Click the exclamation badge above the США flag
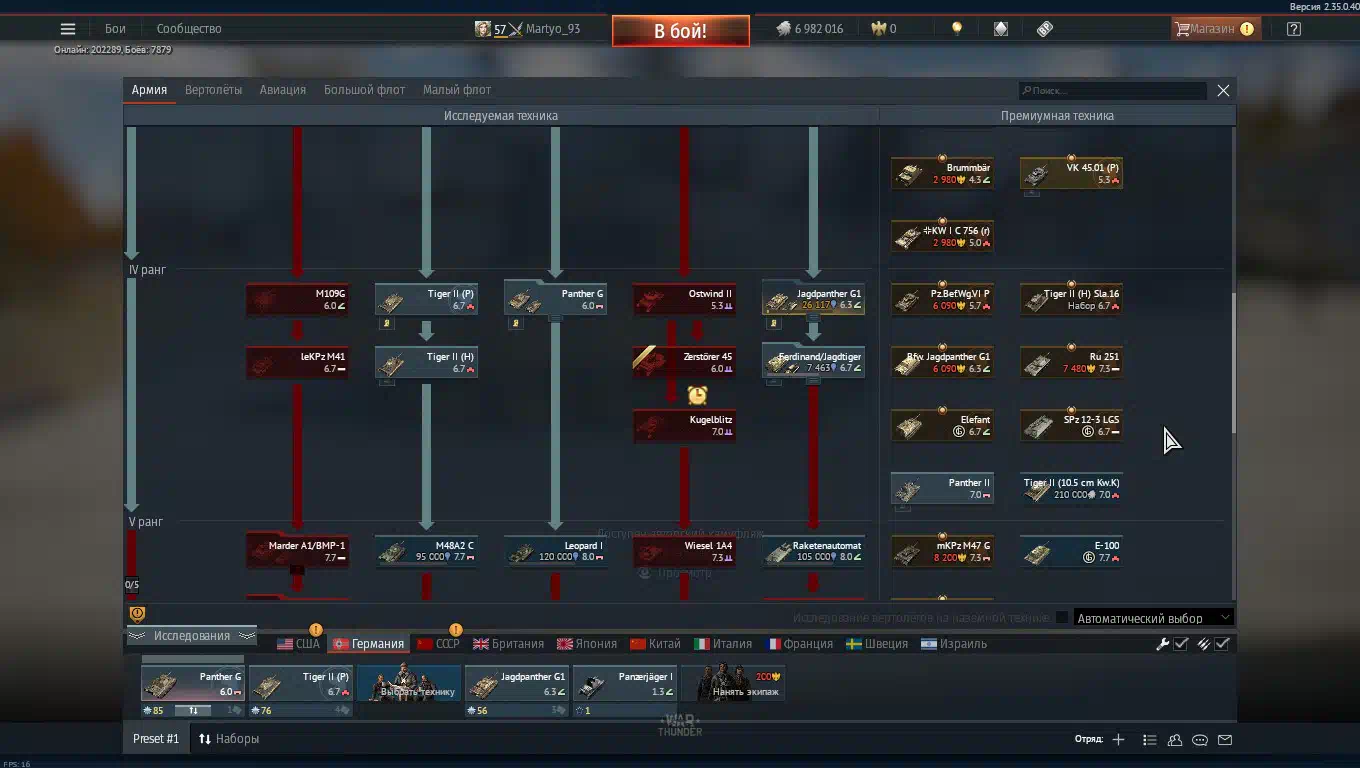 point(316,630)
